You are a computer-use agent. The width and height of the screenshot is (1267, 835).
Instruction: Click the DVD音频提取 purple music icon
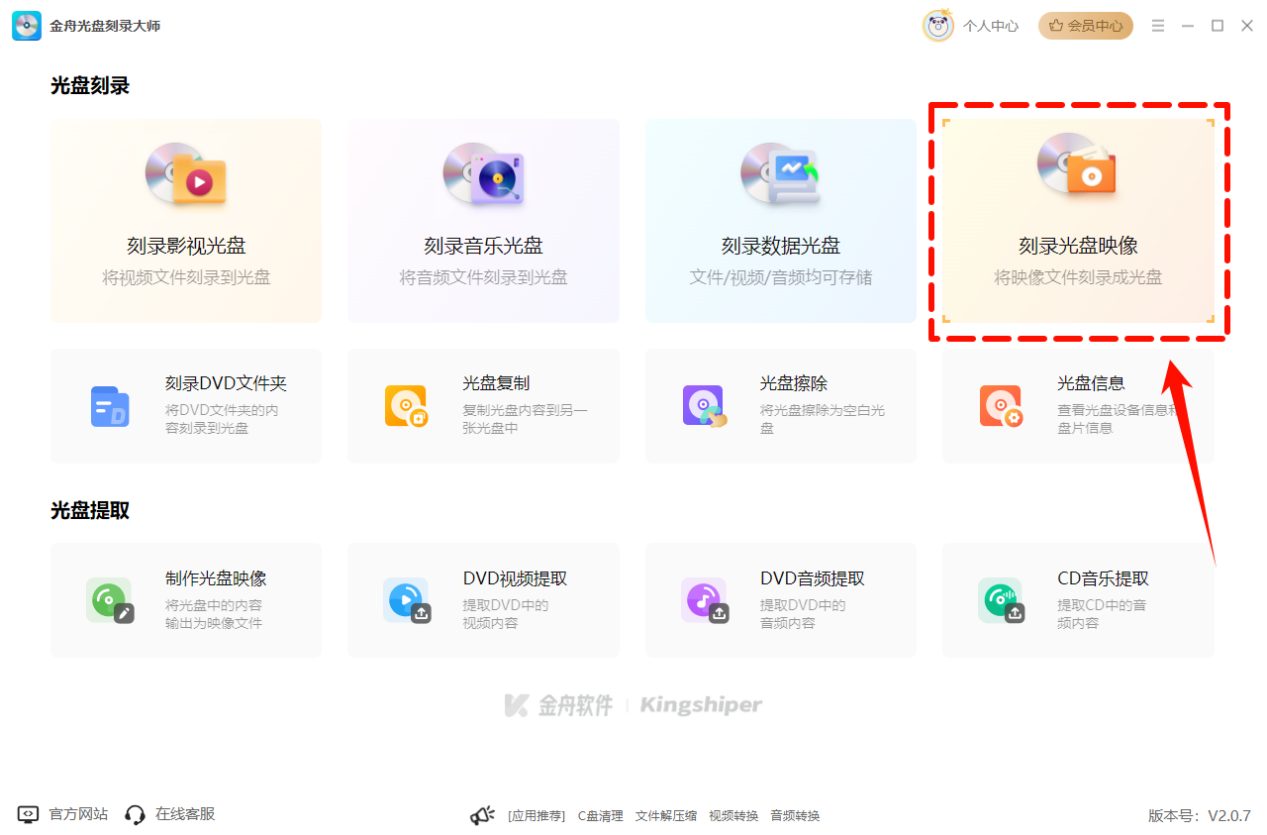[x=704, y=601]
